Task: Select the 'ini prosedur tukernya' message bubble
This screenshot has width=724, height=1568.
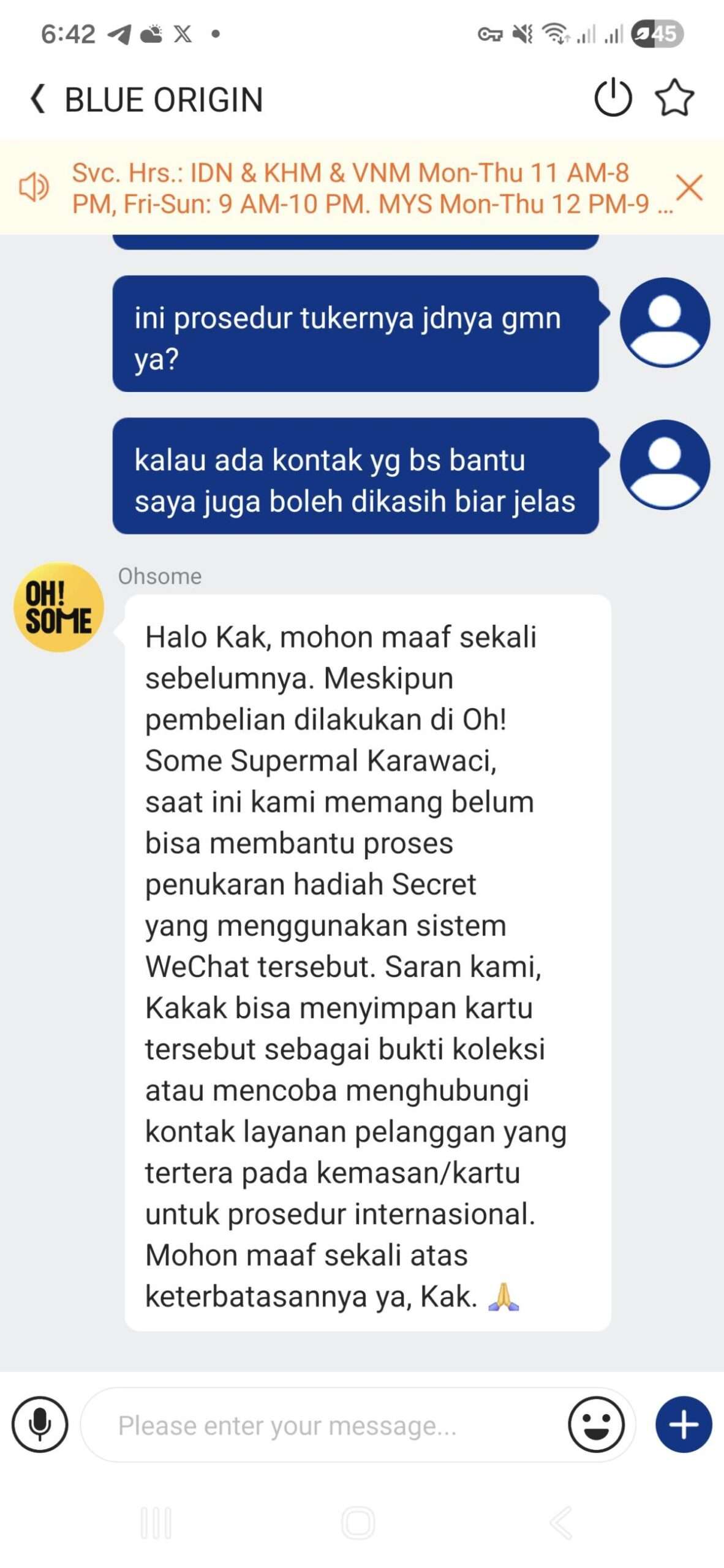Action: [355, 334]
